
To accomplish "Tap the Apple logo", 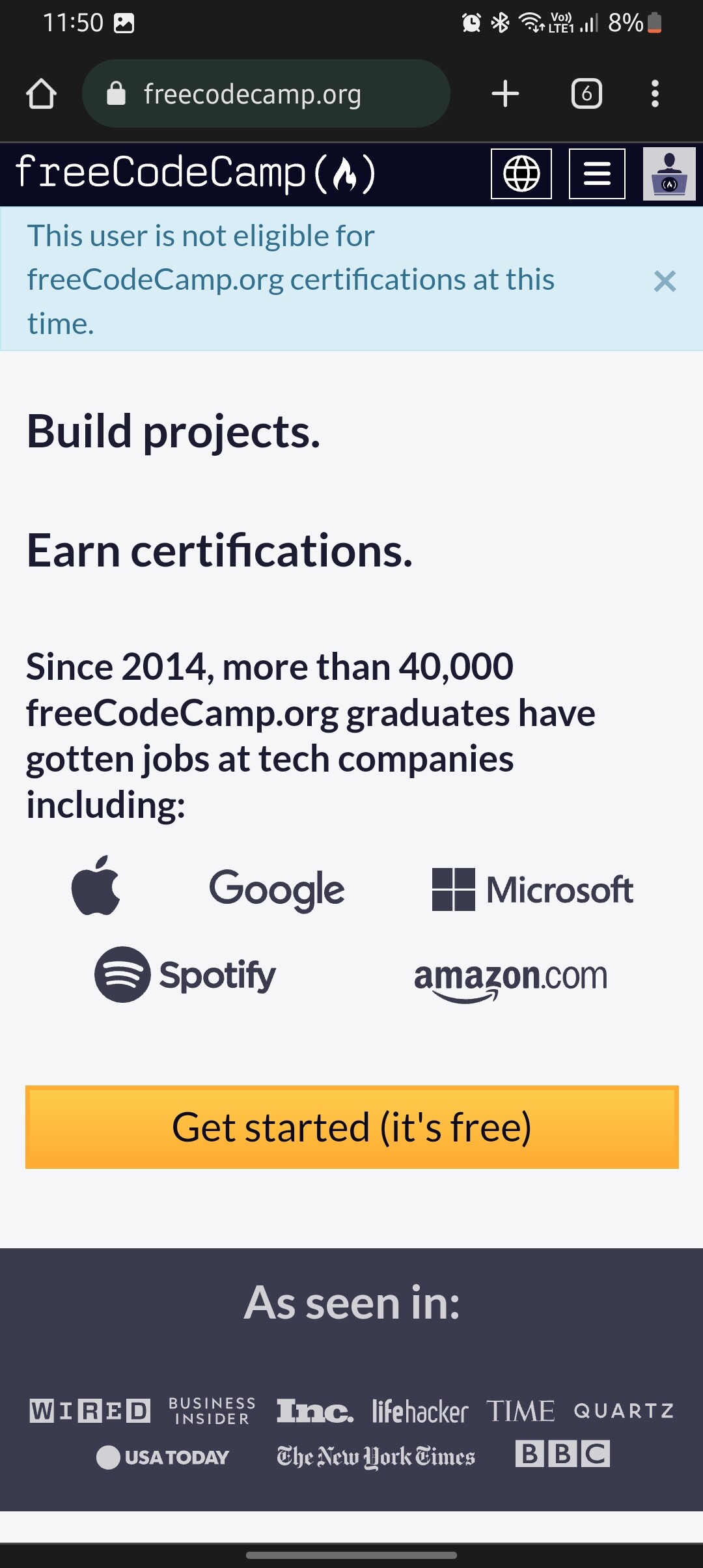I will 96,886.
